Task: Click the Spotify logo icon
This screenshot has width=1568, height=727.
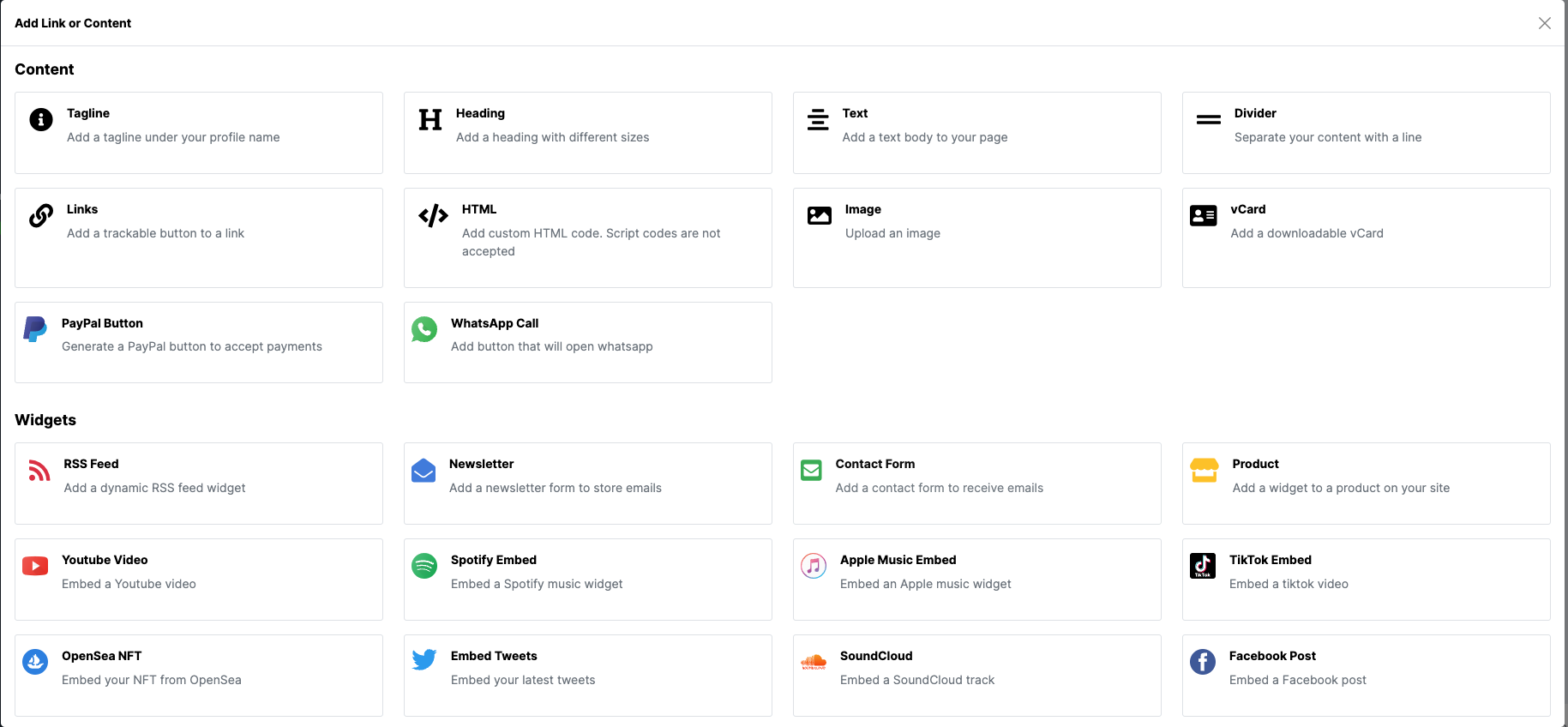Action: (424, 566)
